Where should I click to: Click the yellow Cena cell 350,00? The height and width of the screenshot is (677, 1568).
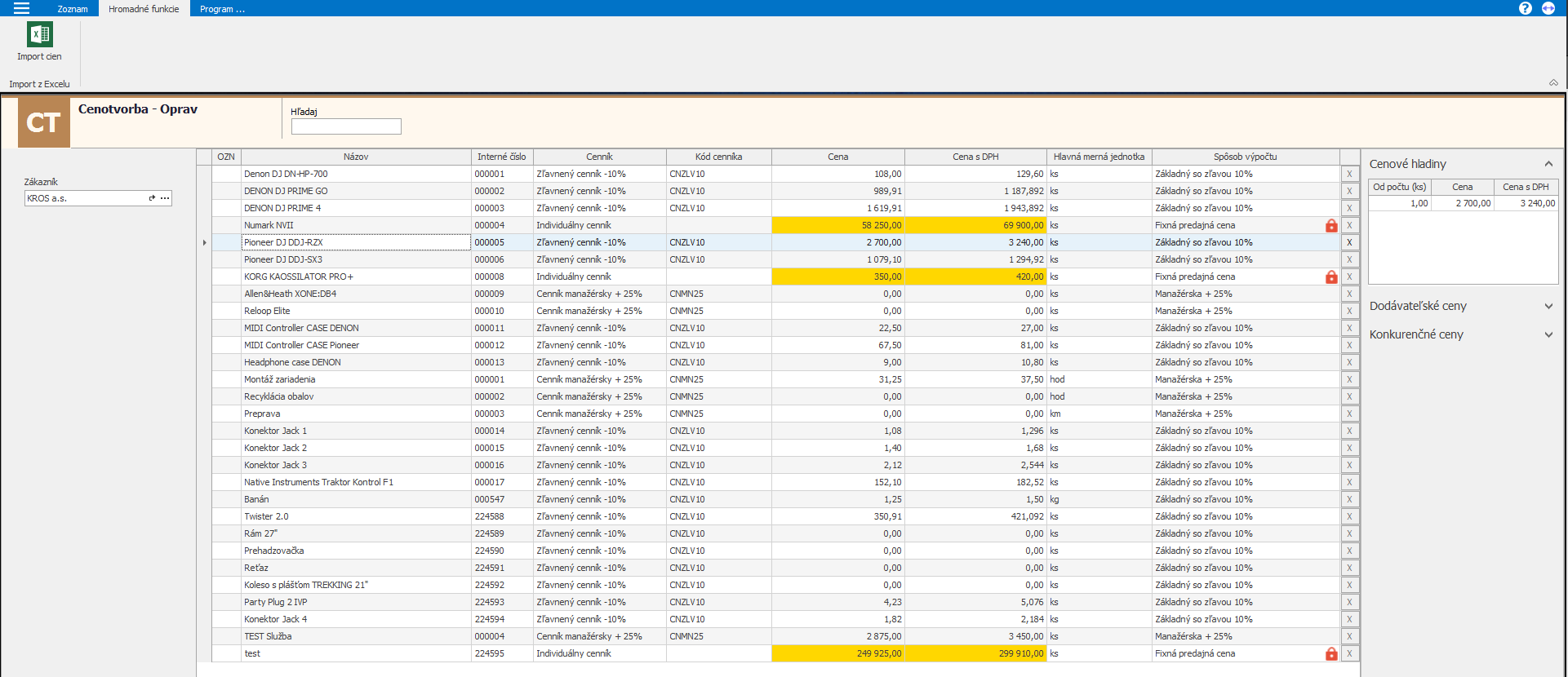pos(838,277)
